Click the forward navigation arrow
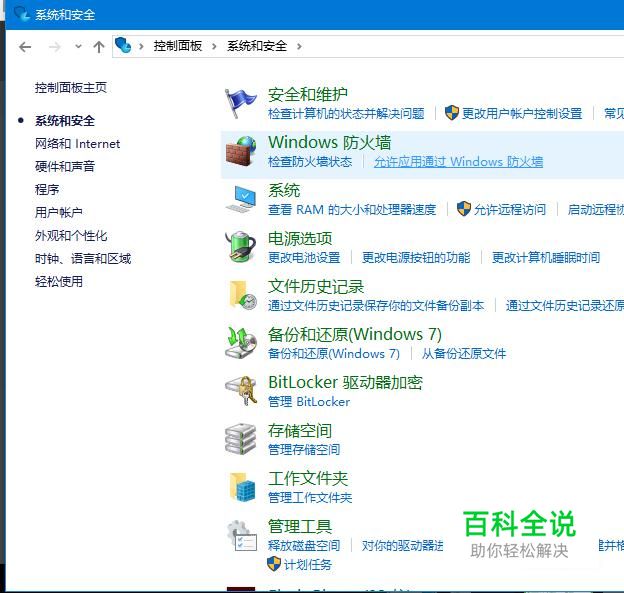 (x=55, y=47)
